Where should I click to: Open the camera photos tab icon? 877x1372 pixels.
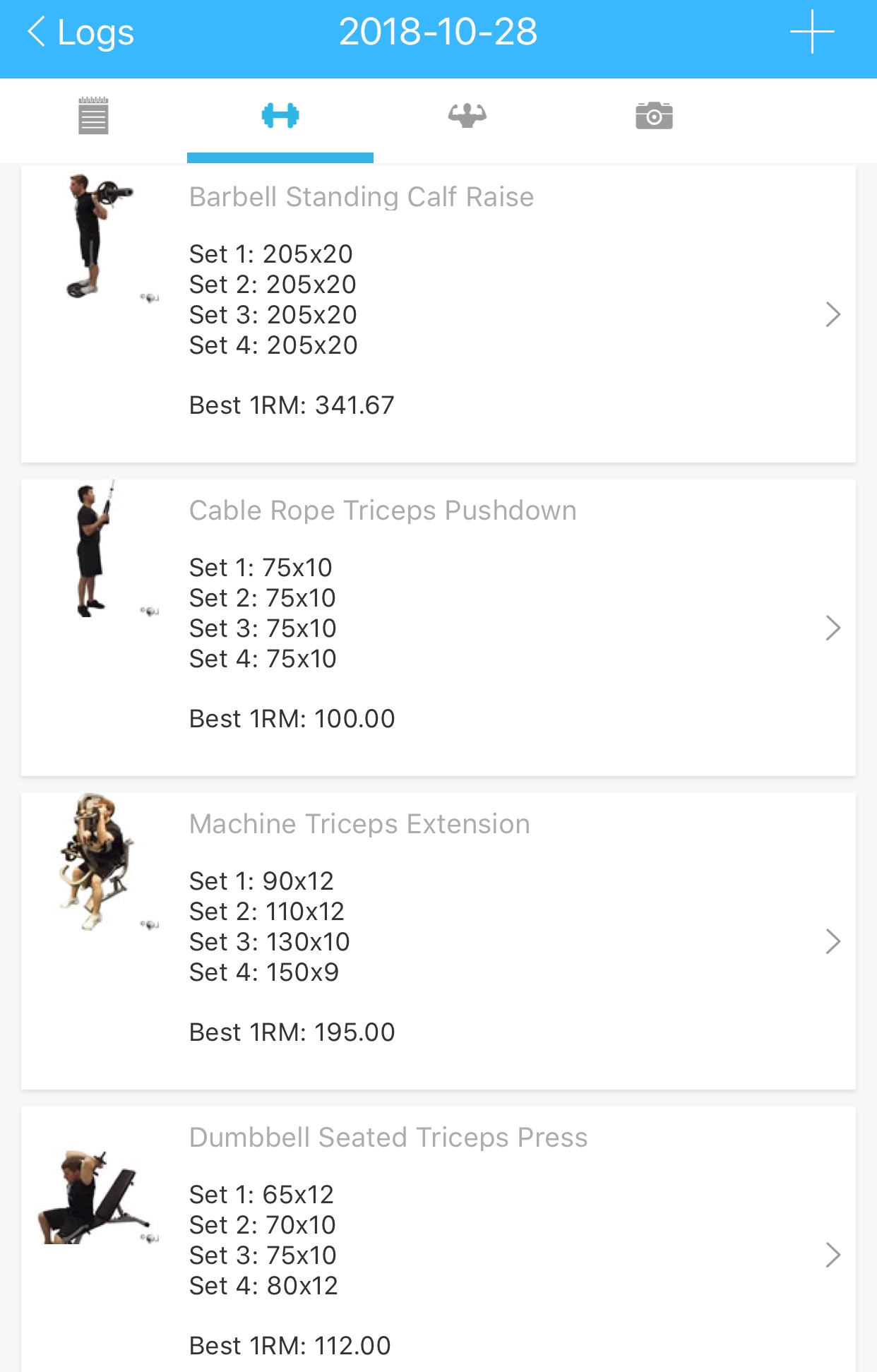click(x=654, y=116)
